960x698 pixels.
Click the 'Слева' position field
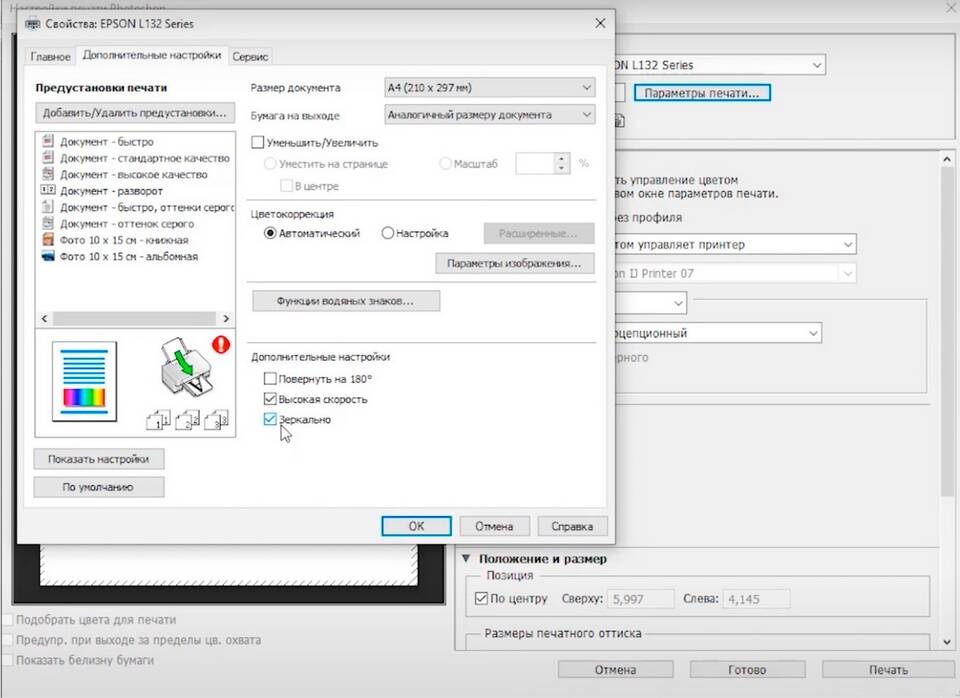coord(756,599)
